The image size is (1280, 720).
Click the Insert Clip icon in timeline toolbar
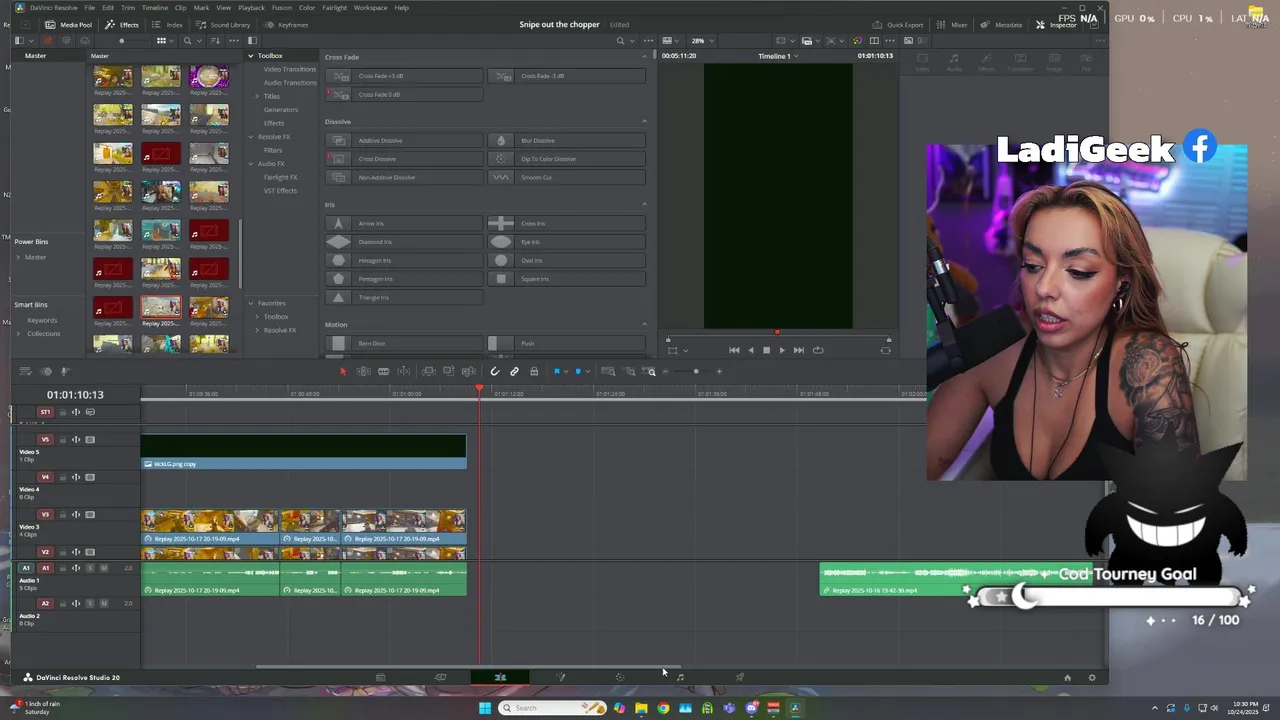pos(429,371)
